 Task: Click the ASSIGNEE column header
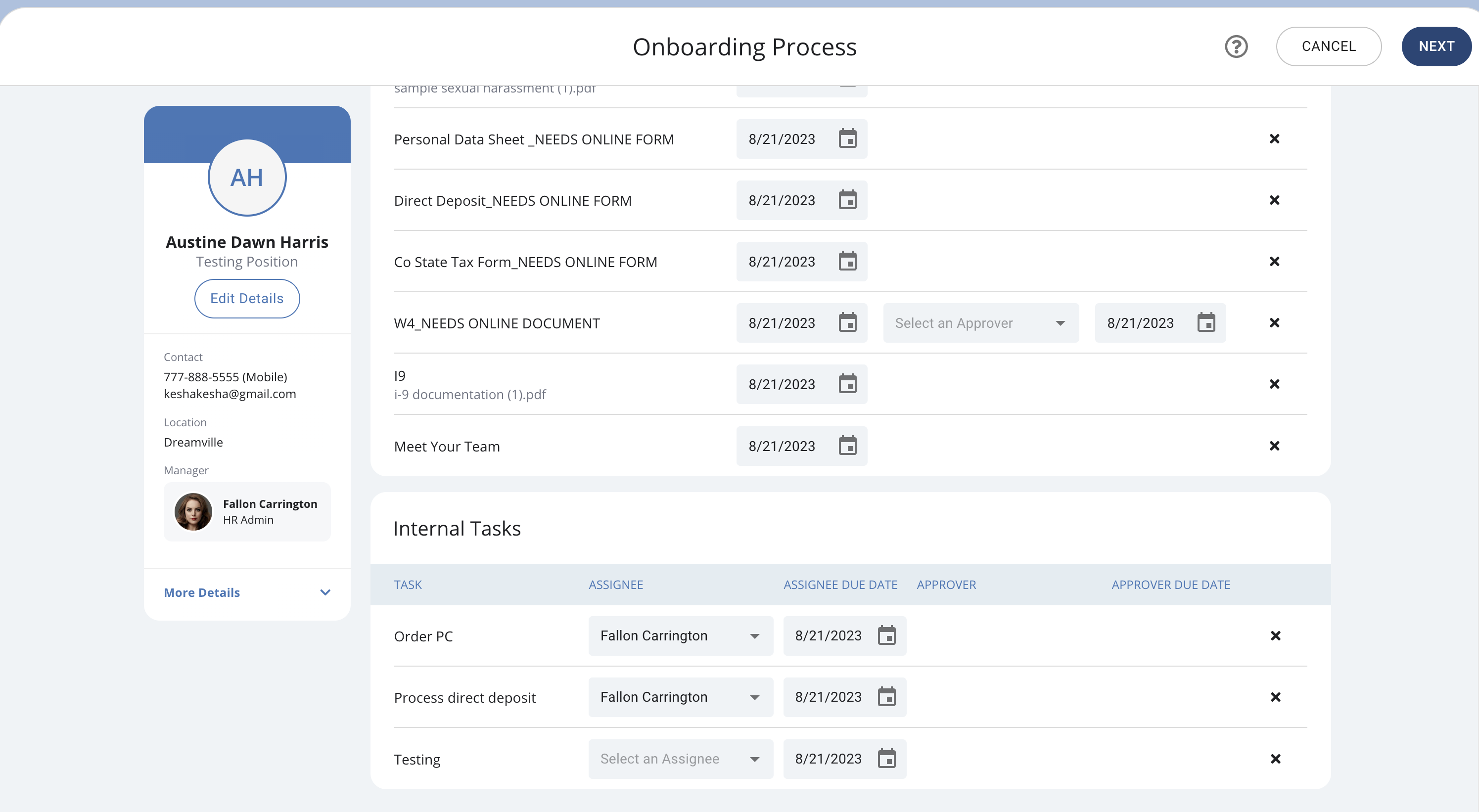pos(615,585)
